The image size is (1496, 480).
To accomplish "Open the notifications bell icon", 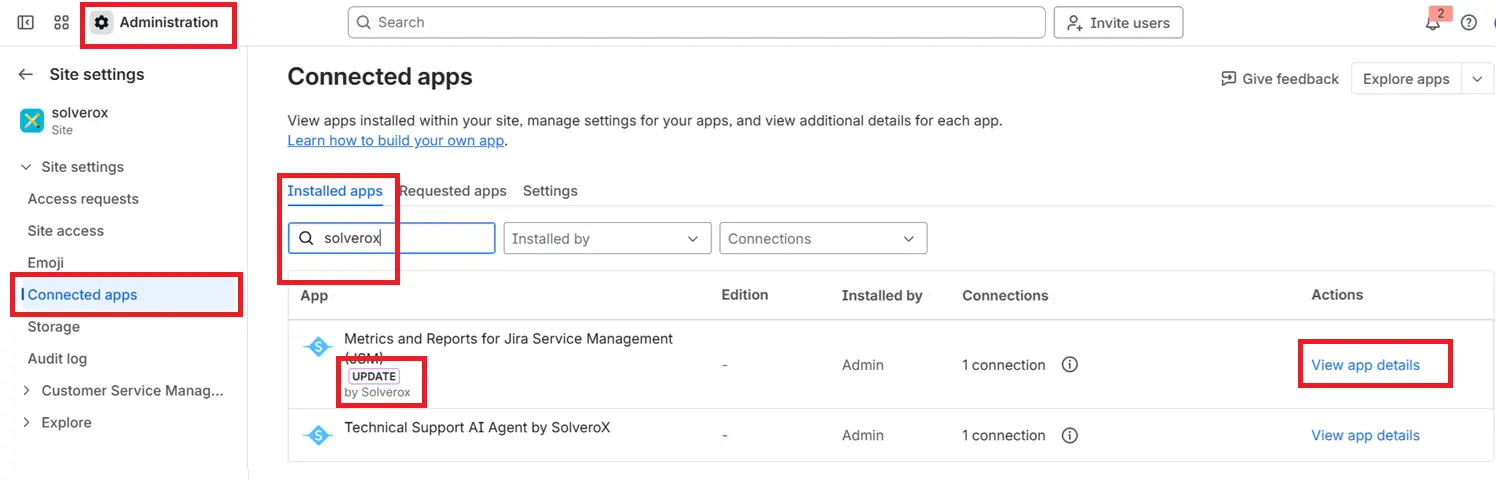I will point(1433,23).
